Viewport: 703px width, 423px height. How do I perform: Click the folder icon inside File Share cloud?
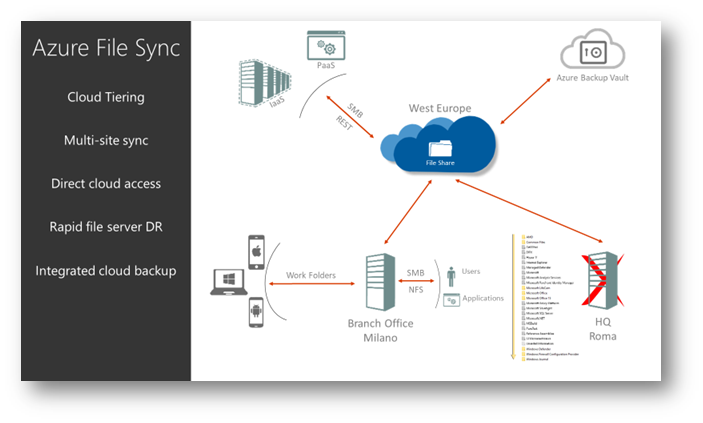coord(440,148)
